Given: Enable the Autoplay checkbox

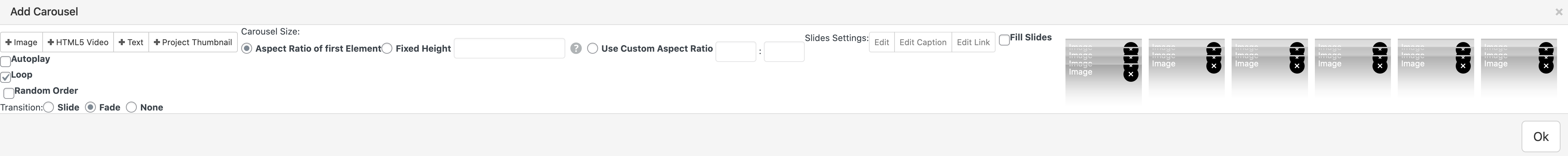Looking at the screenshot, I should 5,61.
